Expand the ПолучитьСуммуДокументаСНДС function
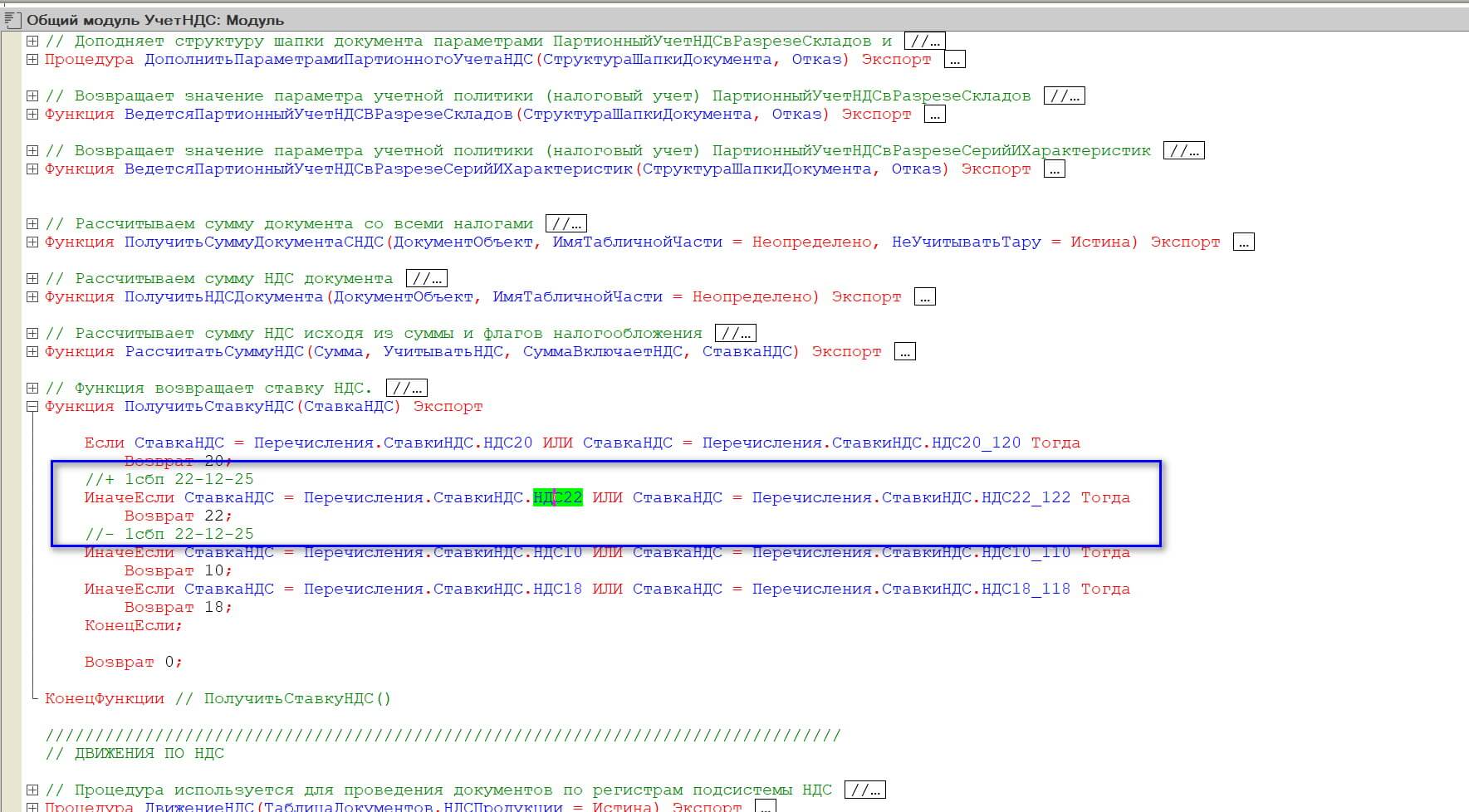The height and width of the screenshot is (812, 1469). 32,242
